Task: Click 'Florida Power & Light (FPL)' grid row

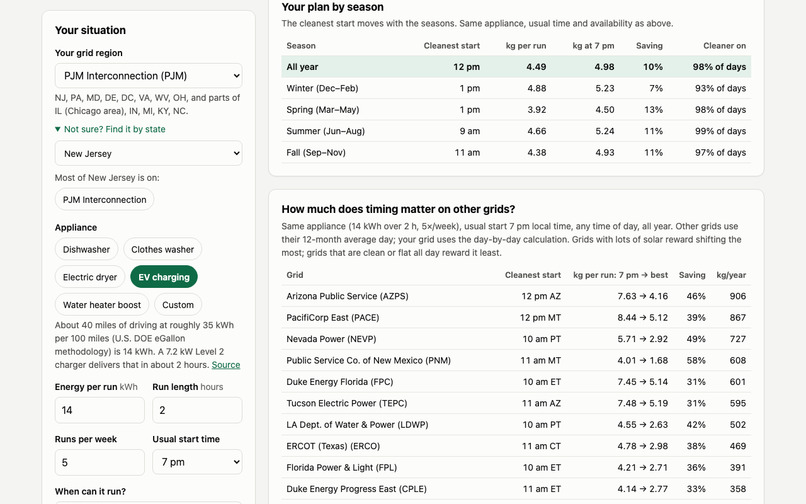Action: [516, 468]
